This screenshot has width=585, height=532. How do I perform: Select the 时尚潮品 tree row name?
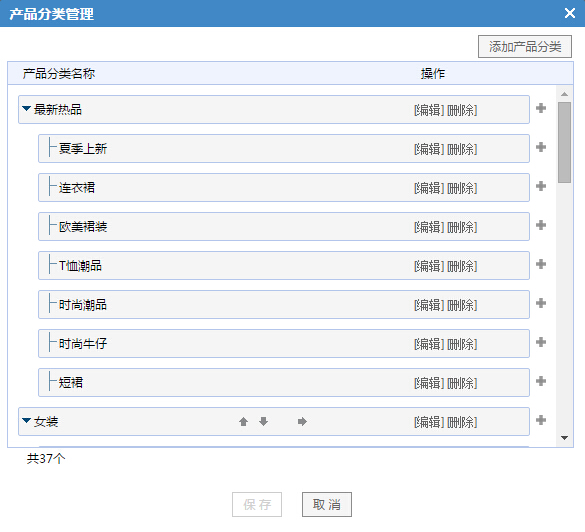pos(83,305)
